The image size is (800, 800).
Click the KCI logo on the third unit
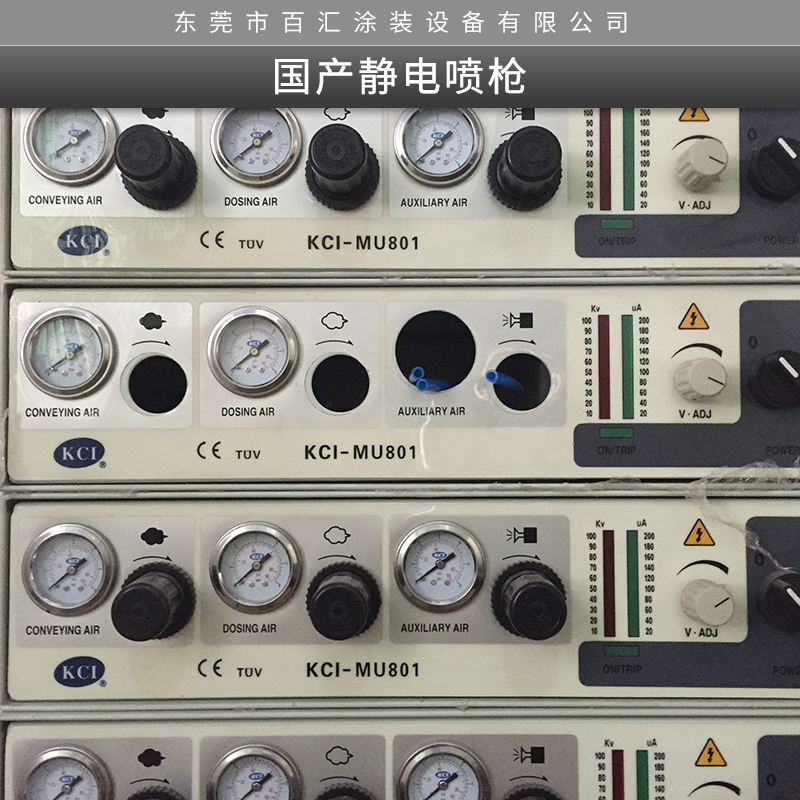point(80,671)
